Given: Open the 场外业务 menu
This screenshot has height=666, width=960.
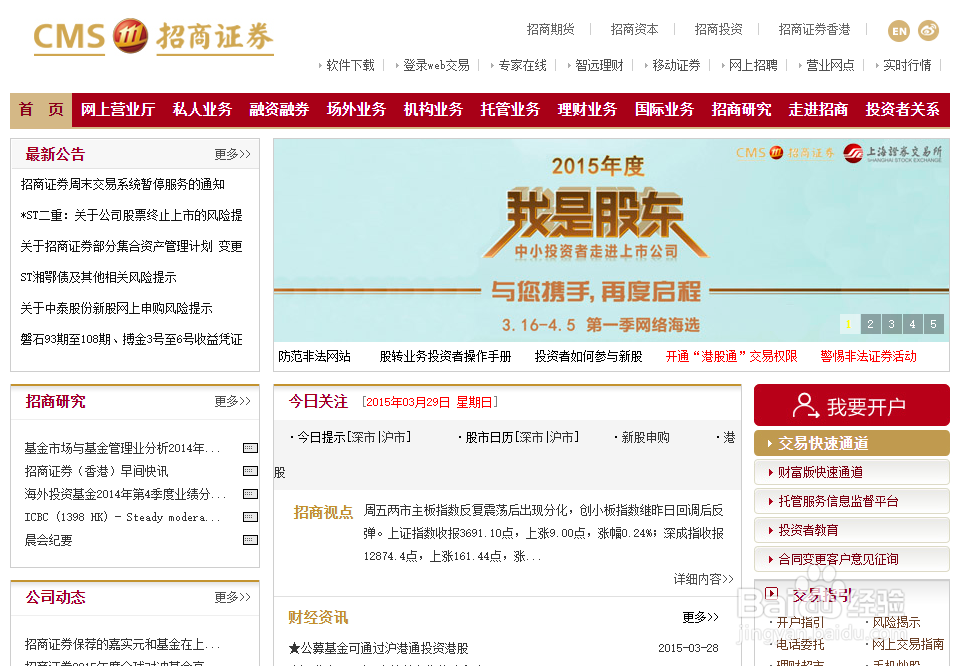Looking at the screenshot, I should (x=356, y=110).
